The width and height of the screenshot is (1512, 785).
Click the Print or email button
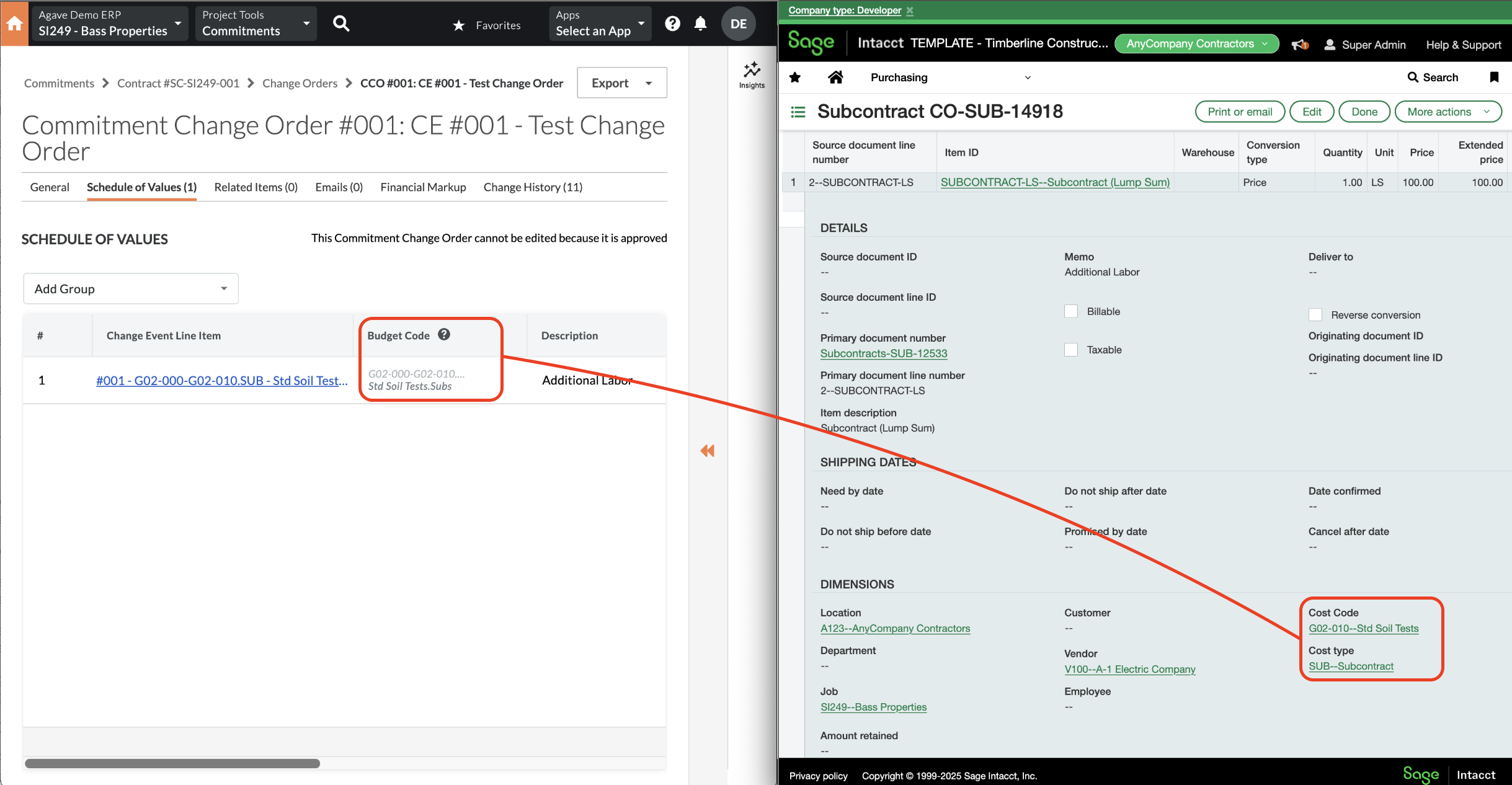(1239, 112)
